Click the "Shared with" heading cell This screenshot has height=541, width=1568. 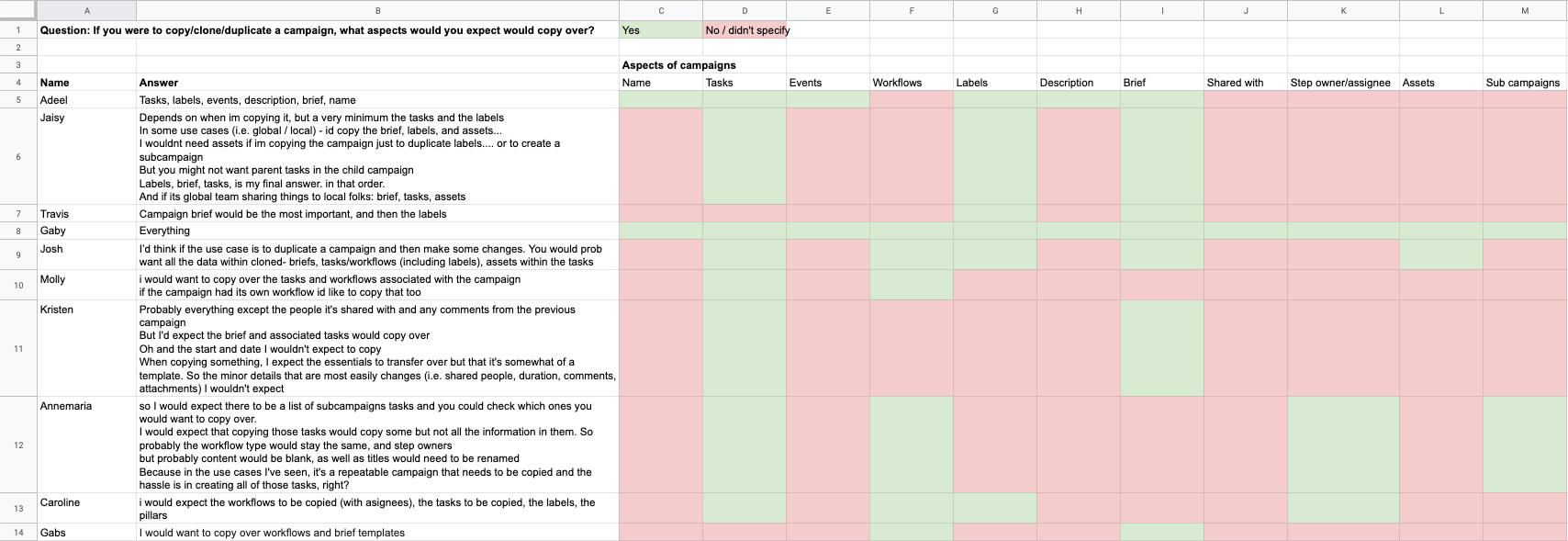pos(1245,83)
